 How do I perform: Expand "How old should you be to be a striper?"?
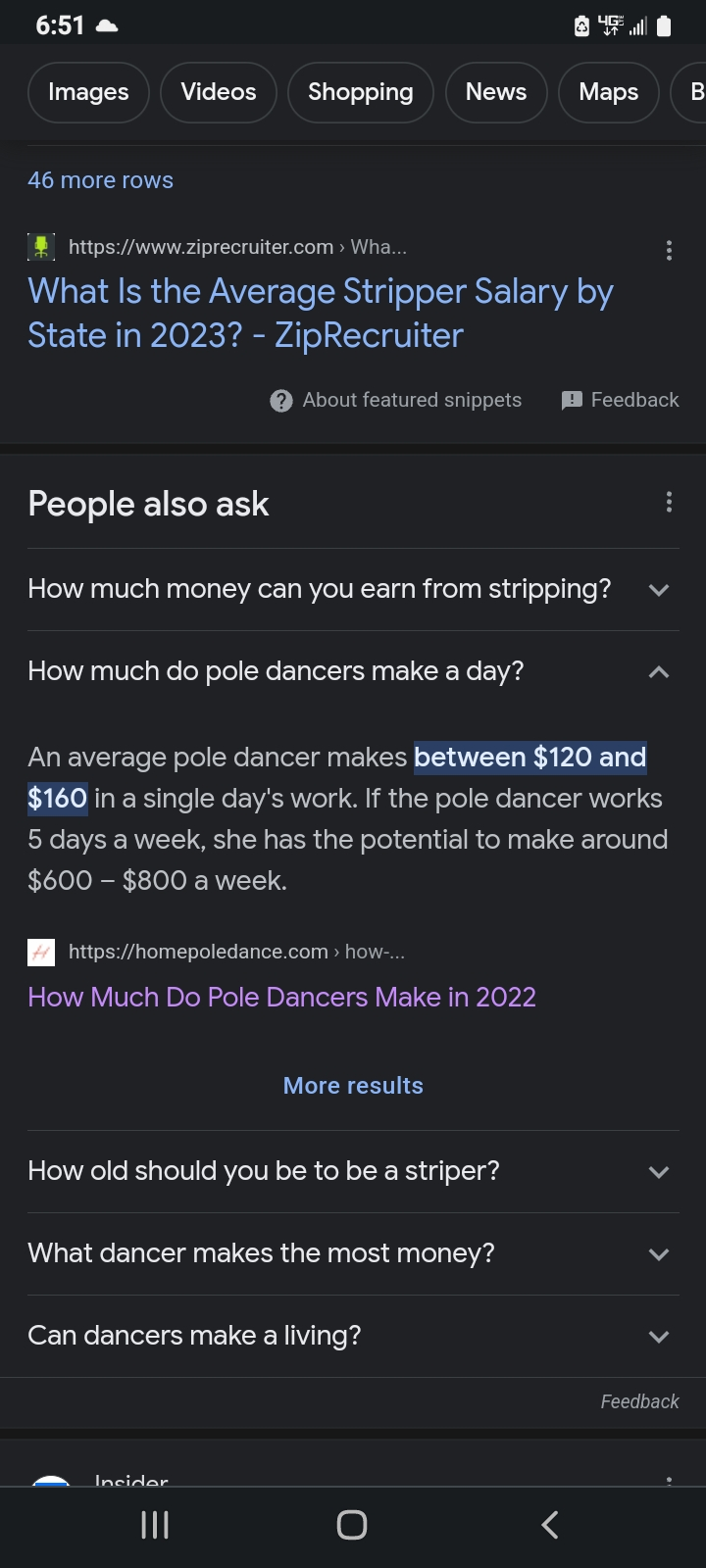(x=353, y=1171)
